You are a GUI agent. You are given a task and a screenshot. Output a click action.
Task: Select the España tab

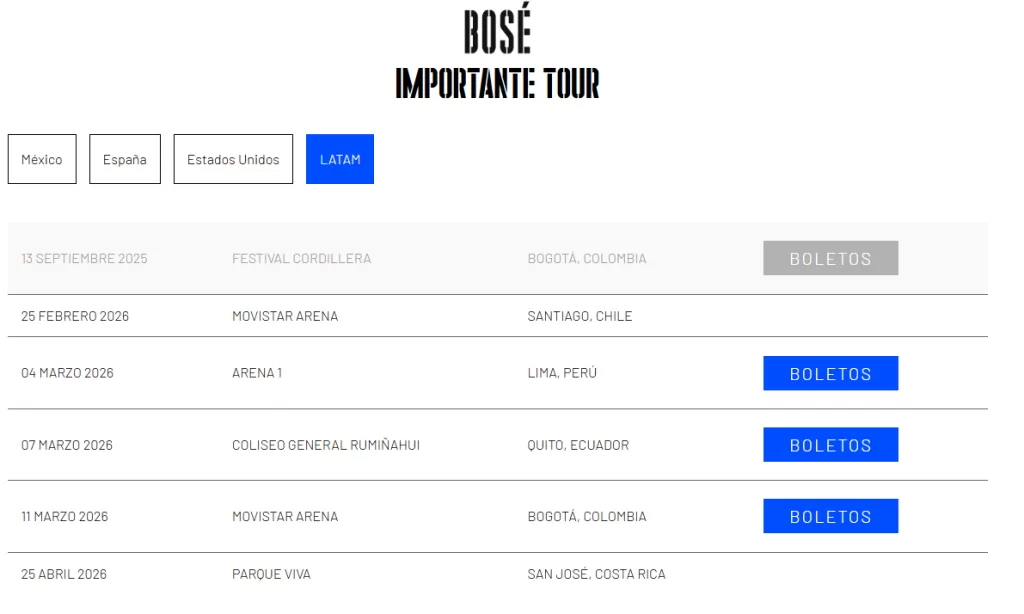coord(125,160)
